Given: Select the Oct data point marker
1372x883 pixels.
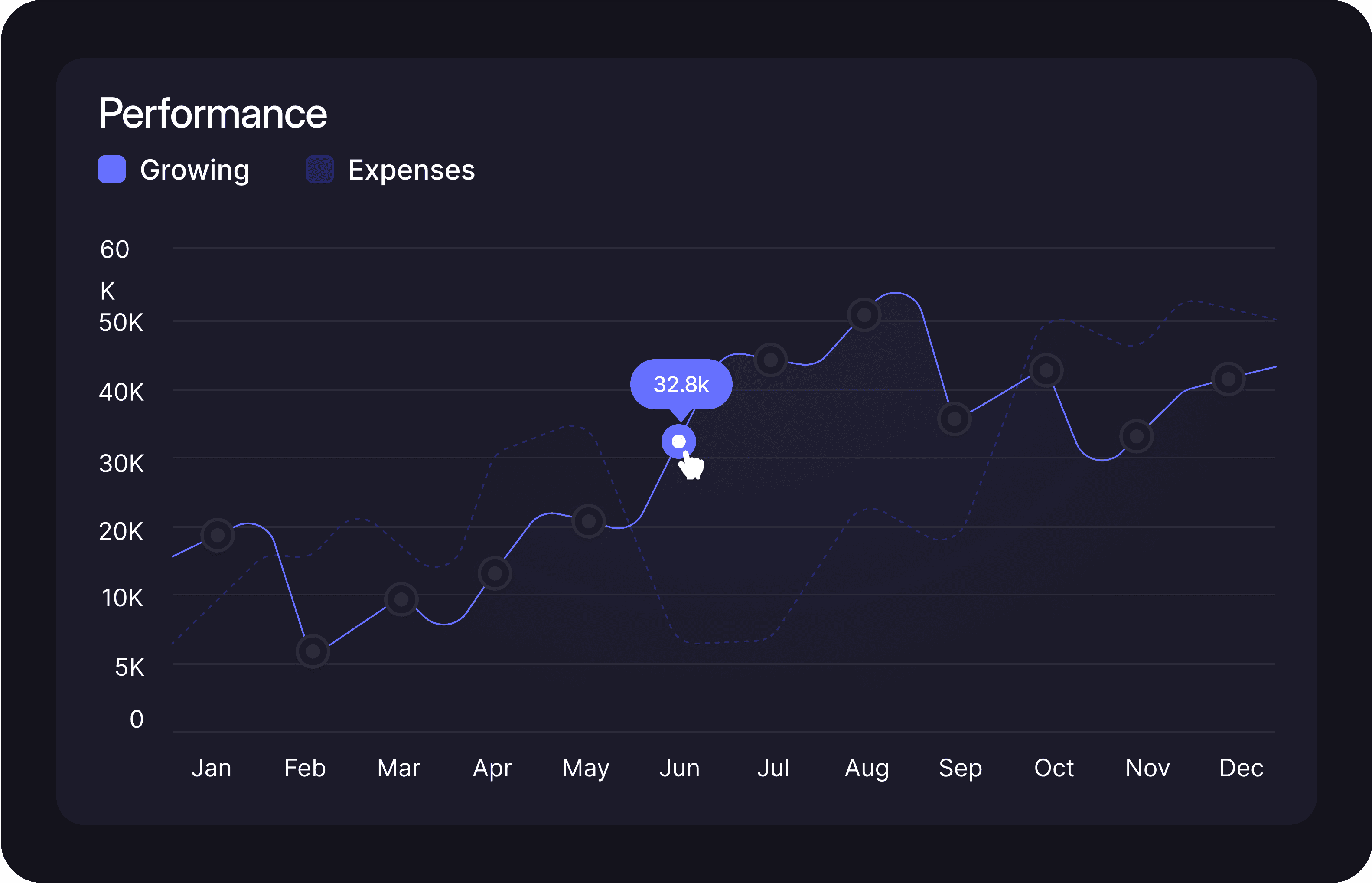Looking at the screenshot, I should pyautogui.click(x=1046, y=370).
